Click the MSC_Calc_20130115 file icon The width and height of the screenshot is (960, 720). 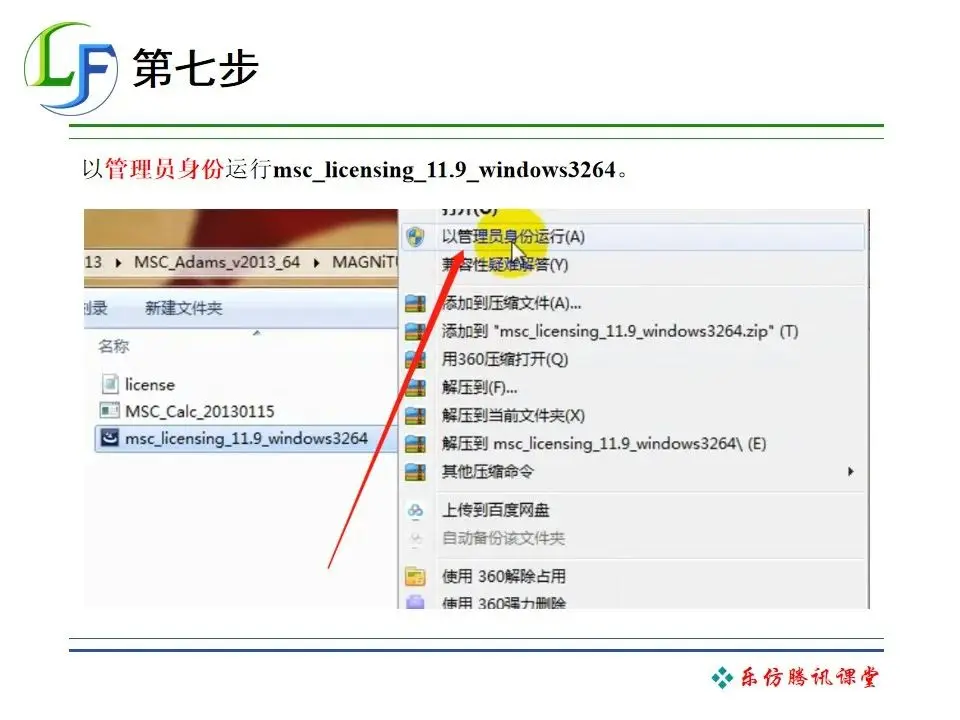[x=110, y=410]
